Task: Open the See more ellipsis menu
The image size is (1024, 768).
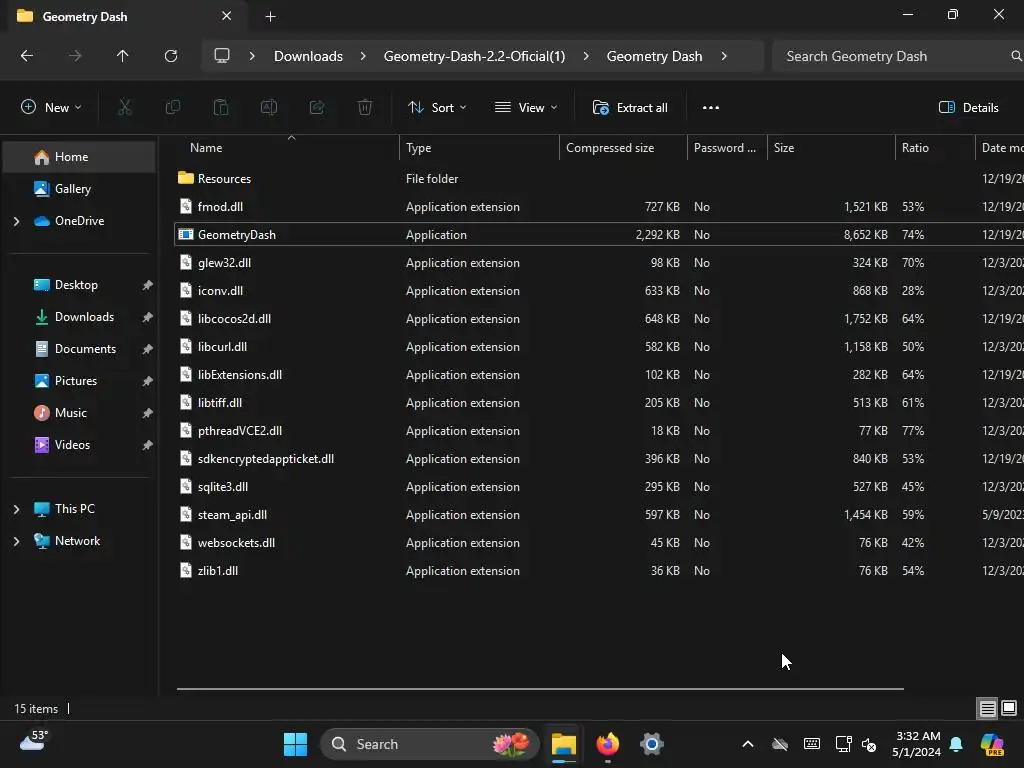Action: click(711, 108)
